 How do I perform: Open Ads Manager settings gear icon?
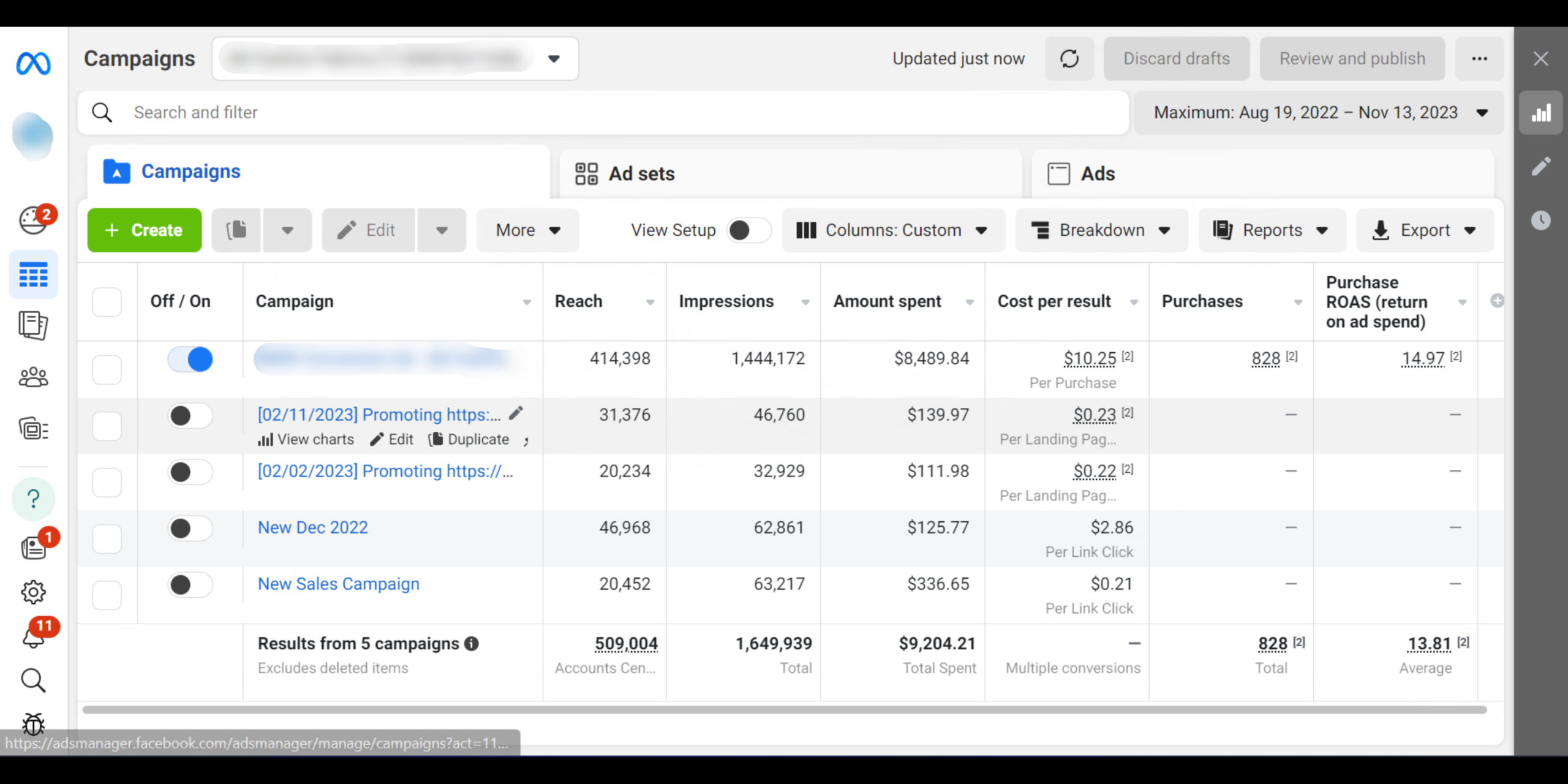click(33, 592)
